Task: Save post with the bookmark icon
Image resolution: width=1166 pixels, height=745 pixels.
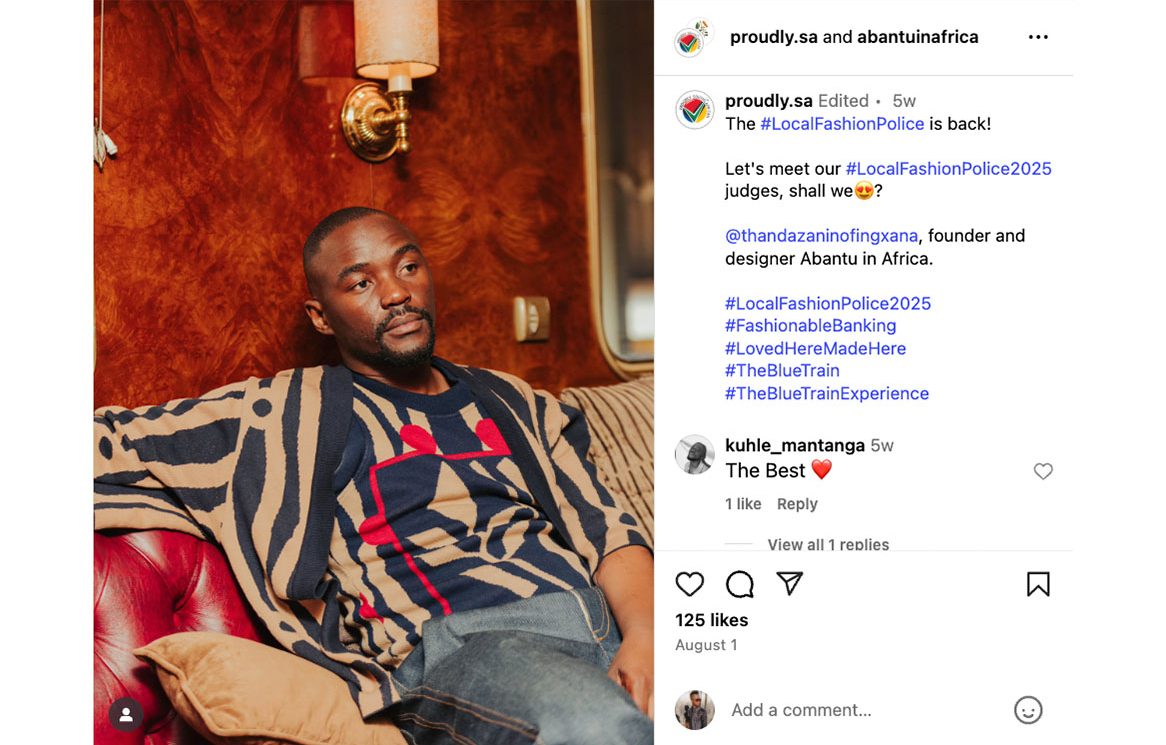Action: coord(1038,584)
